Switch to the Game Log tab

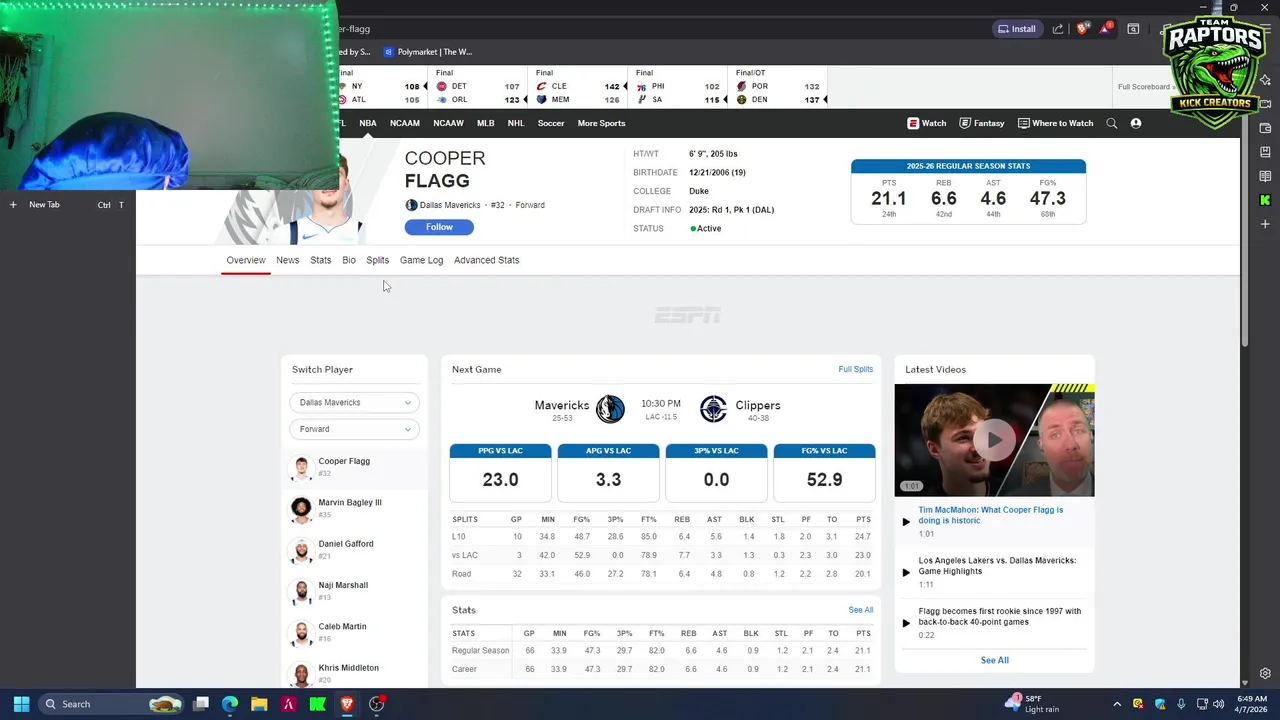[x=421, y=260]
